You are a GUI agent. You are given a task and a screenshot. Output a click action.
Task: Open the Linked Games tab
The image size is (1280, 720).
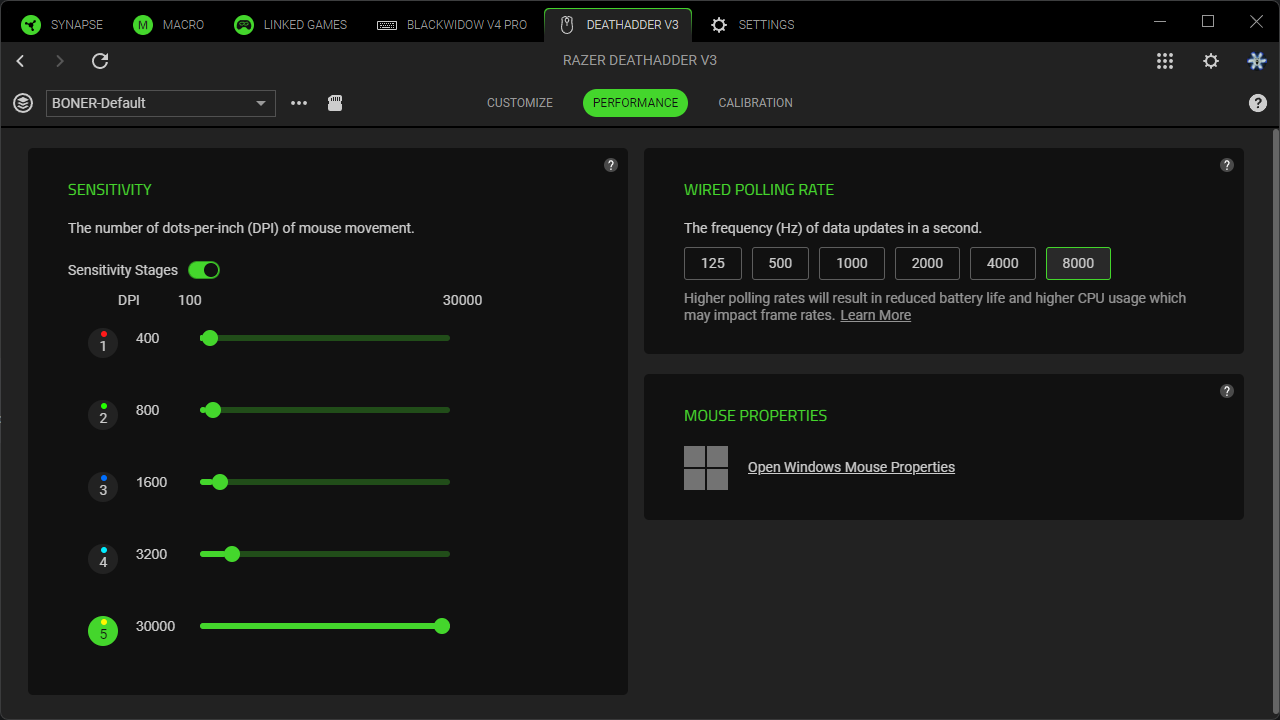coord(291,25)
